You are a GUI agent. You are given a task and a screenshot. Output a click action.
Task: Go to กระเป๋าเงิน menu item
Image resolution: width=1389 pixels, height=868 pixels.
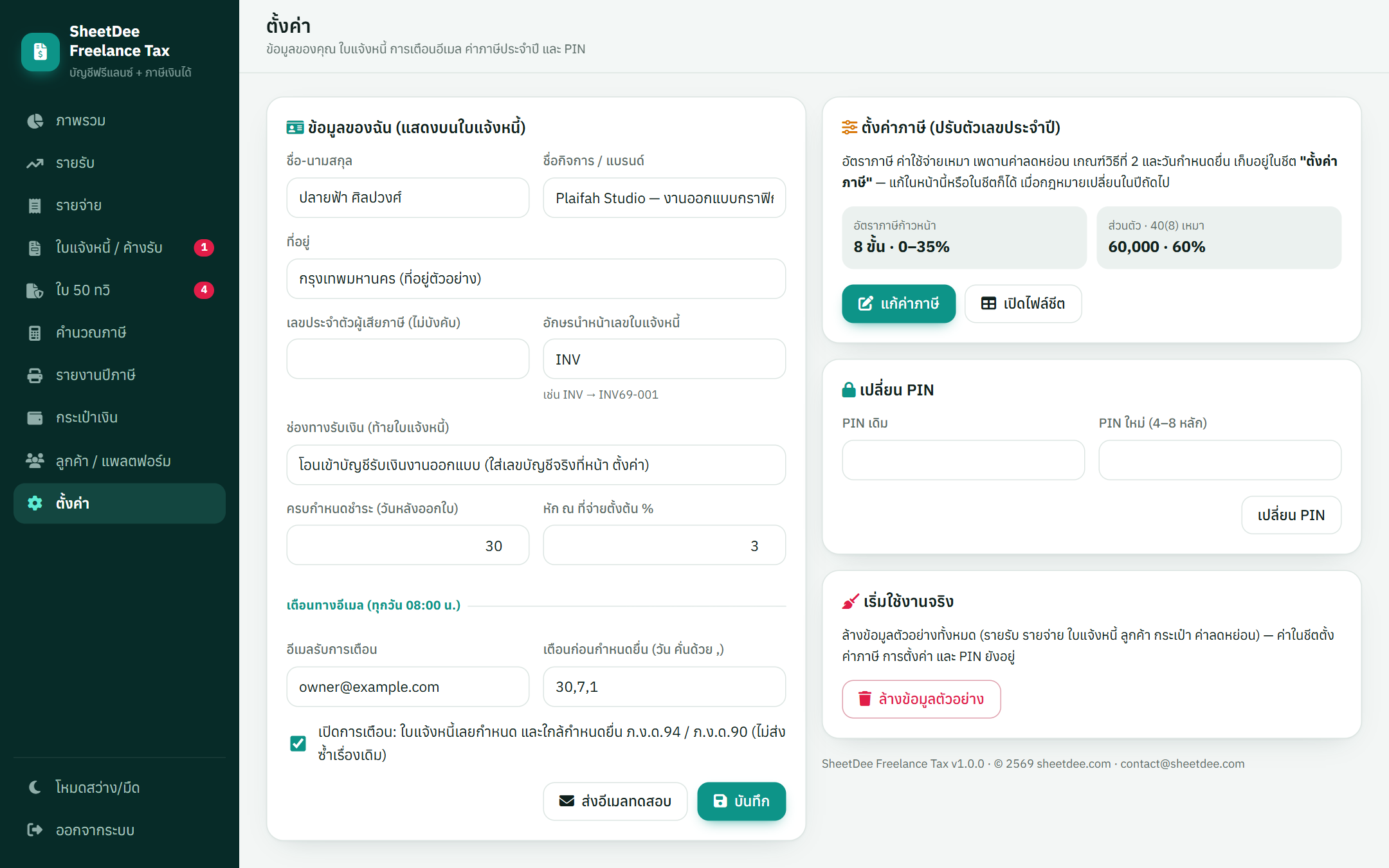click(120, 418)
